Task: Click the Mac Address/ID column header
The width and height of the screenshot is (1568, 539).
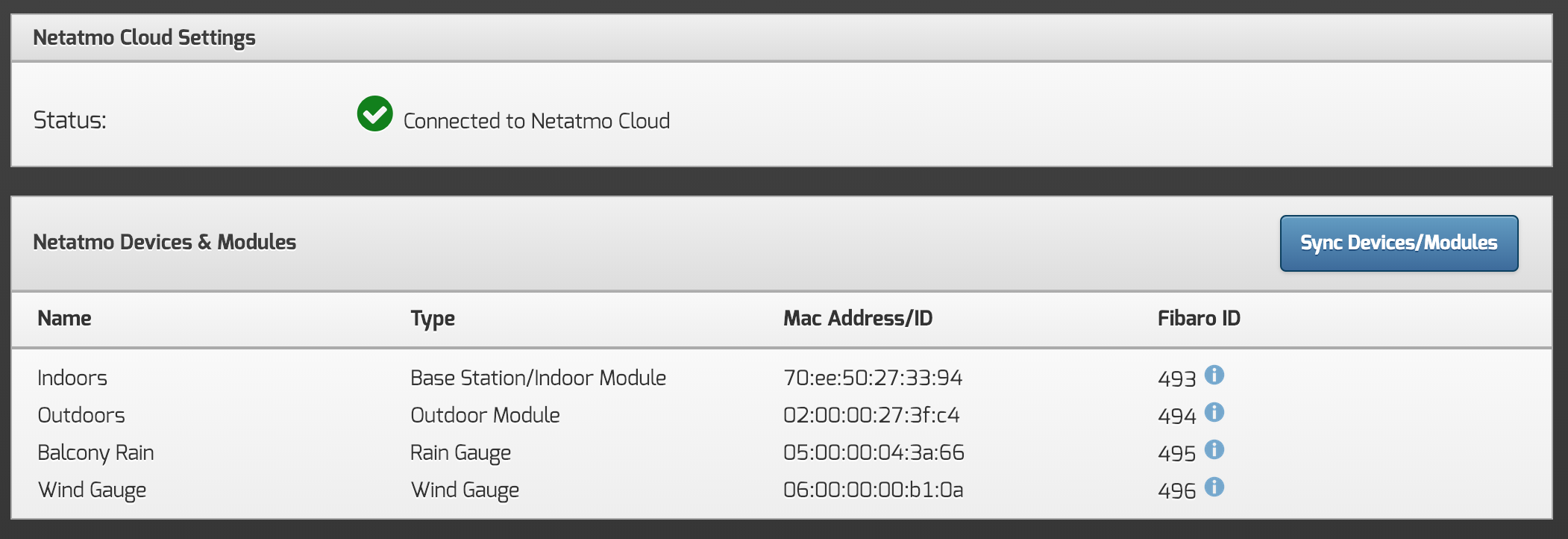Action: pos(858,318)
